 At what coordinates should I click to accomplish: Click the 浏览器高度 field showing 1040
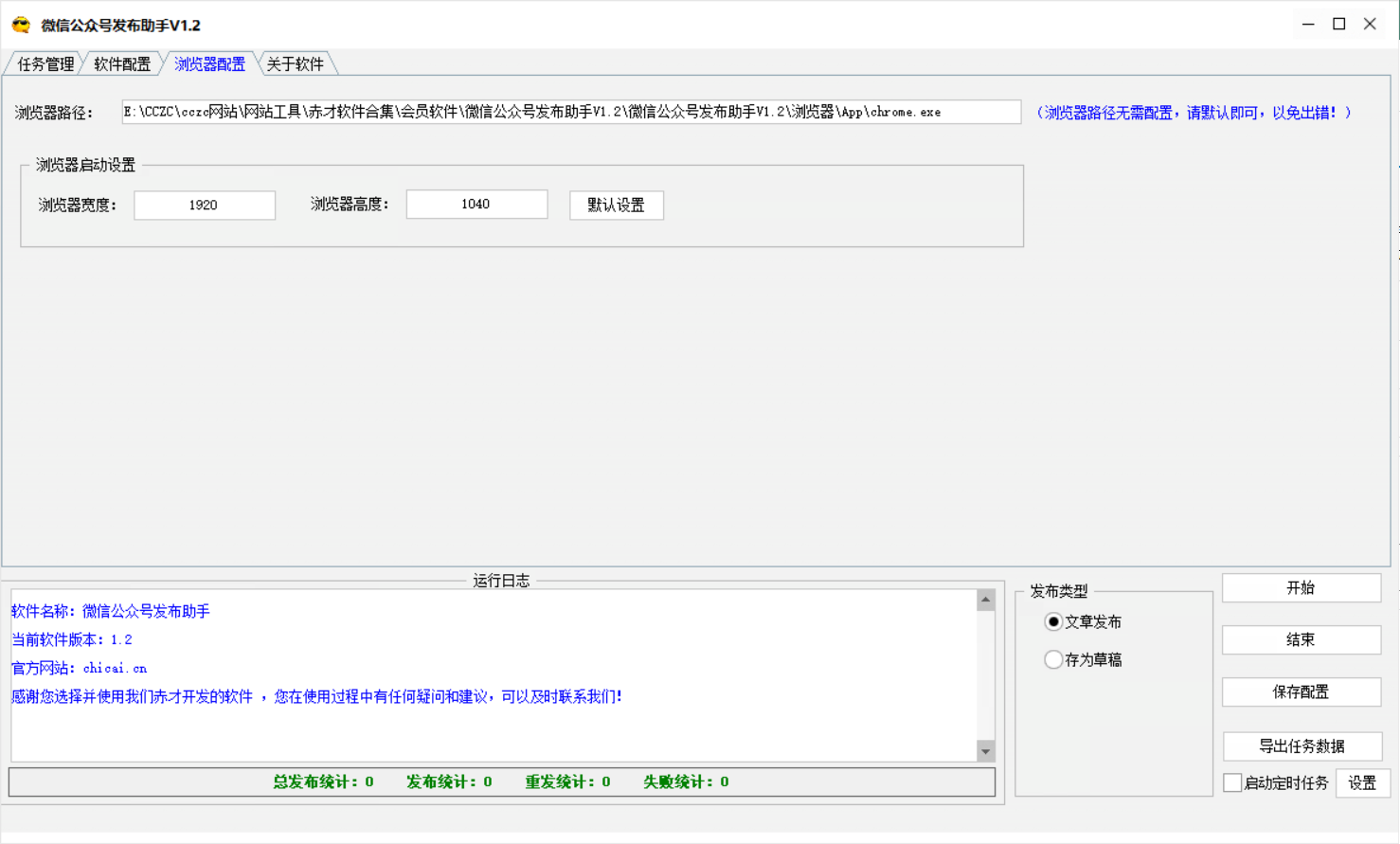click(x=476, y=204)
